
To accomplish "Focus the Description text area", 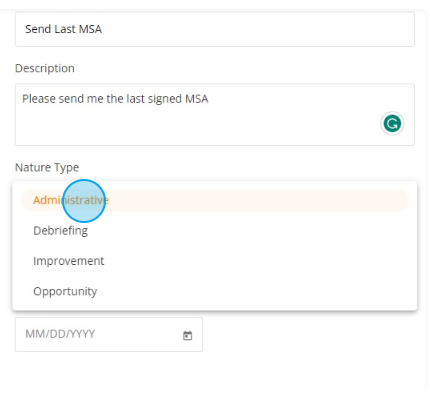I will (215, 114).
